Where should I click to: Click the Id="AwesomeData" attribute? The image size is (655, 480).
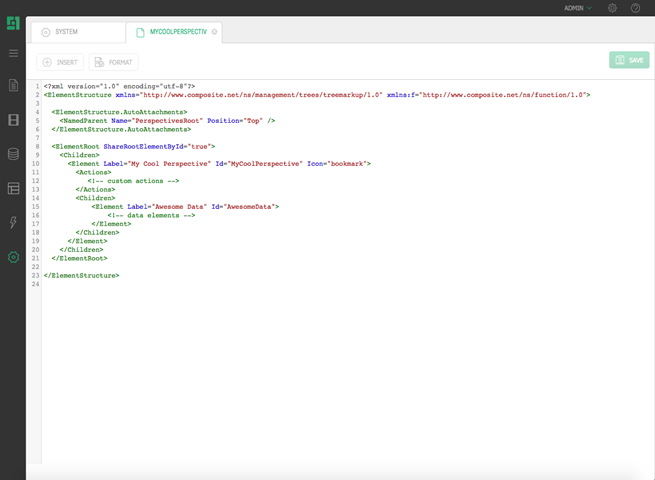[x=243, y=207]
